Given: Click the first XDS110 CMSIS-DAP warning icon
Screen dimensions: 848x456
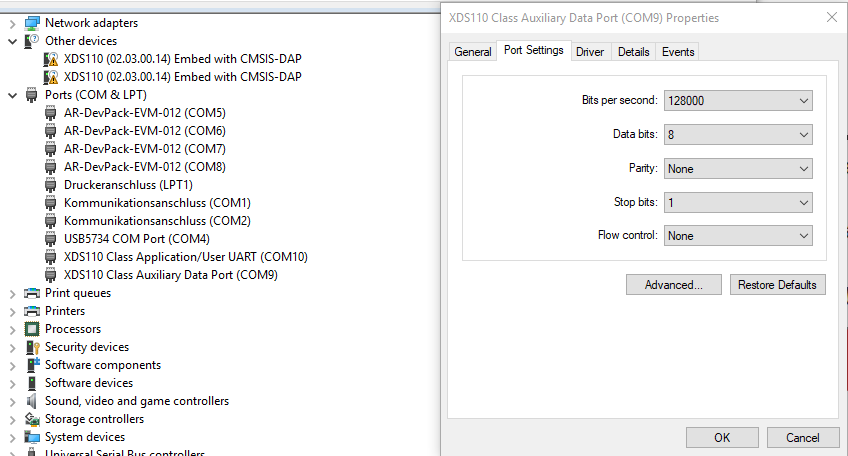Looking at the screenshot, I should pos(51,59).
